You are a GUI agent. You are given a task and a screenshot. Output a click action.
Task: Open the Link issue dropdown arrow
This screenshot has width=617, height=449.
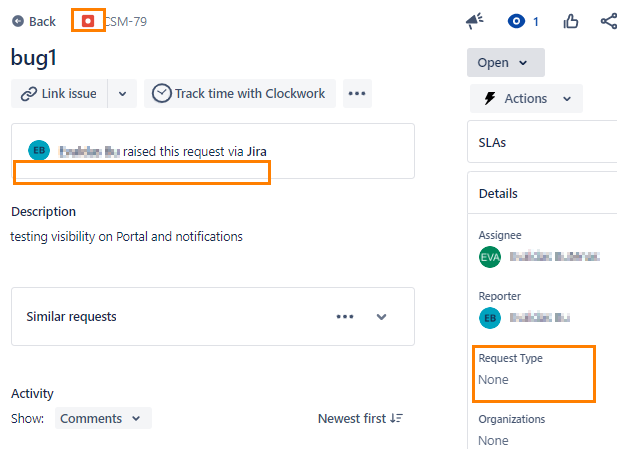[122, 94]
